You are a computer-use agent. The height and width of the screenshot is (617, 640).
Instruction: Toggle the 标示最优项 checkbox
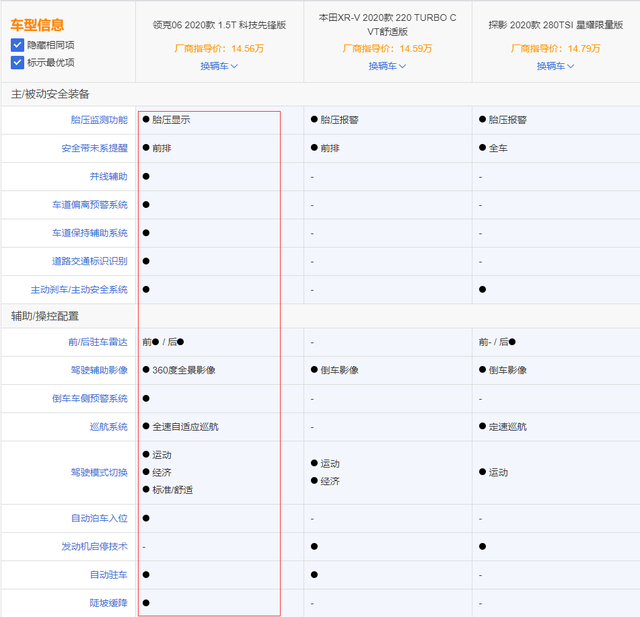click(x=17, y=62)
